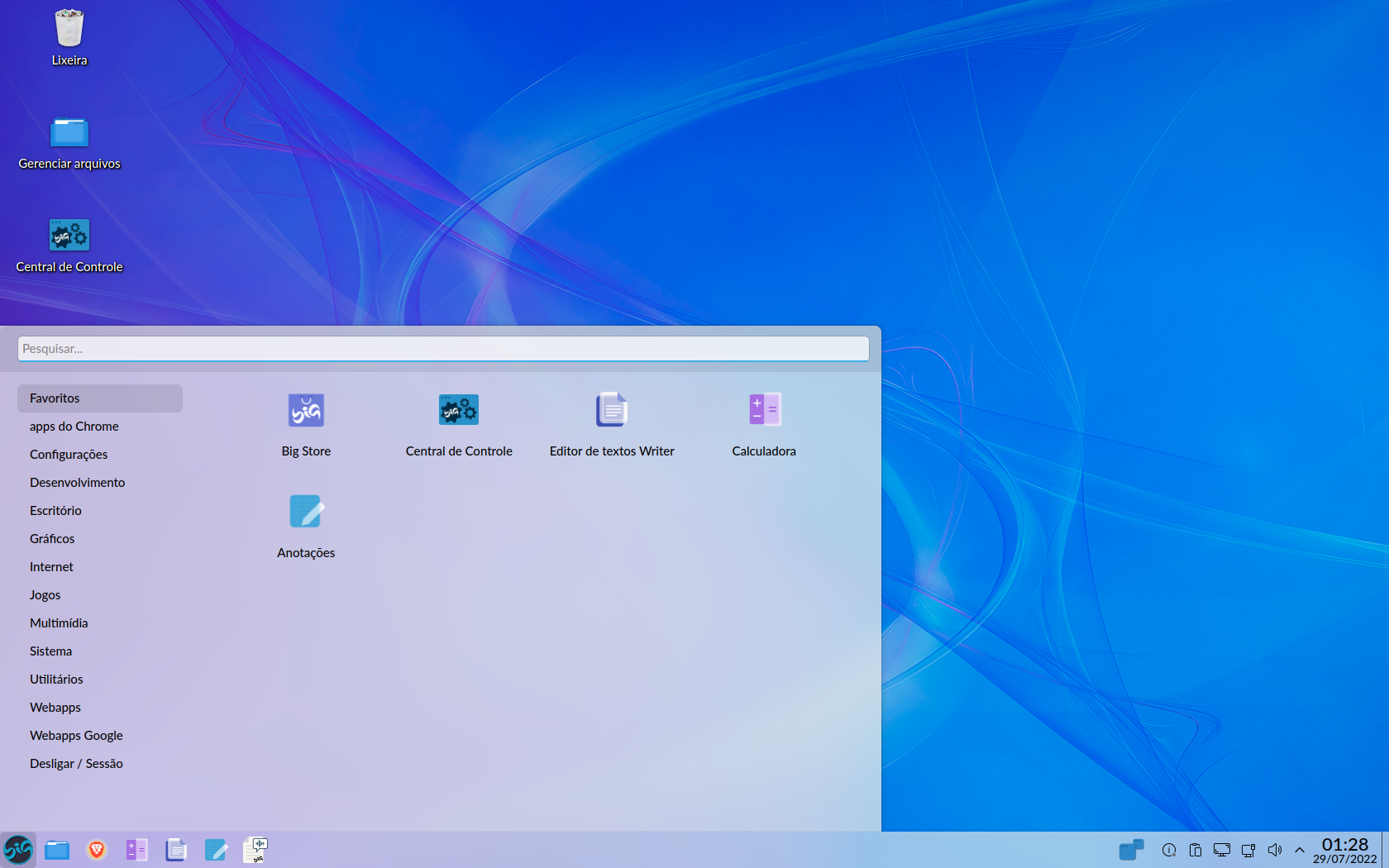Show notifications info tray icon

point(1169,850)
